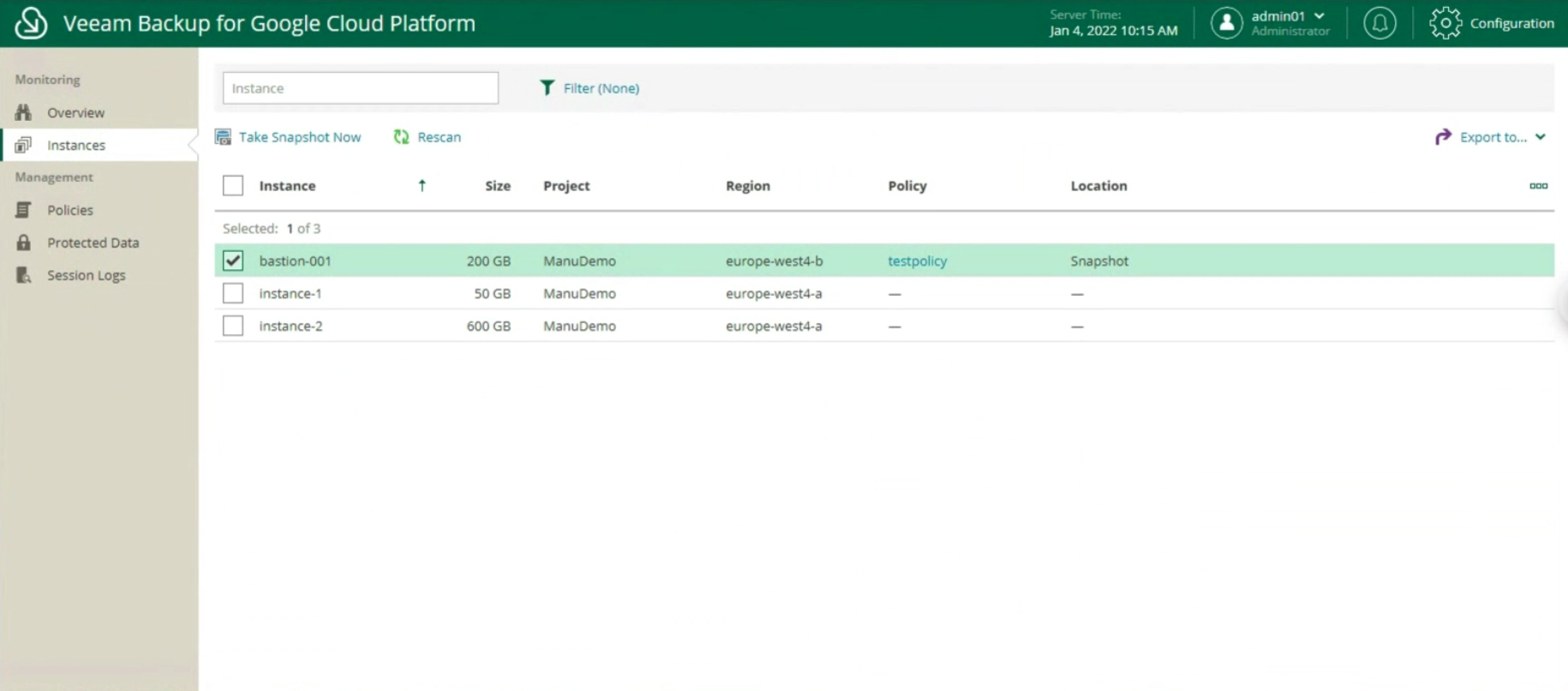Click the 600 GB size cell
Image resolution: width=1568 pixels, height=691 pixels.
488,326
